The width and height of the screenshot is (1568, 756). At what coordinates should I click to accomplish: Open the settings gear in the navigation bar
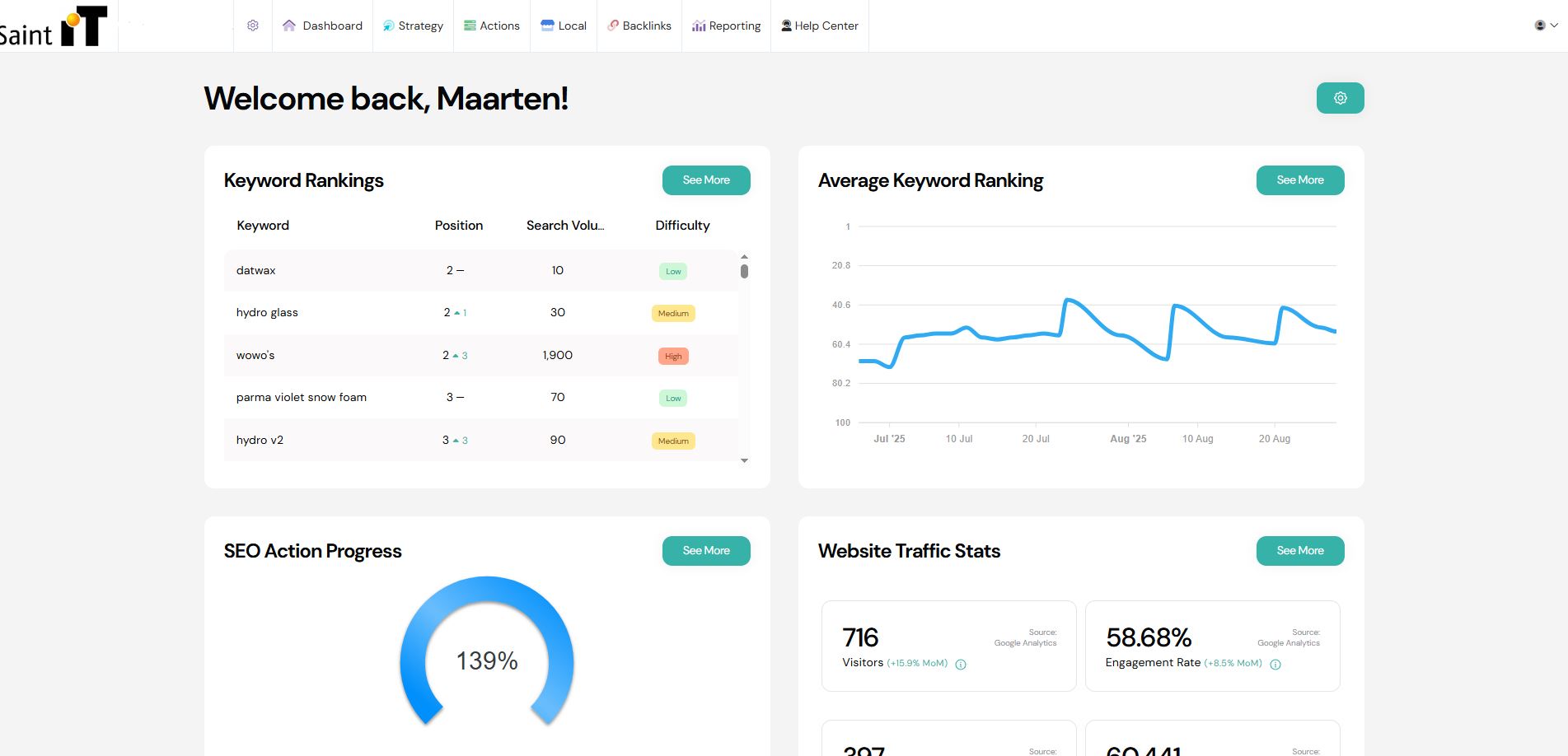[x=253, y=26]
